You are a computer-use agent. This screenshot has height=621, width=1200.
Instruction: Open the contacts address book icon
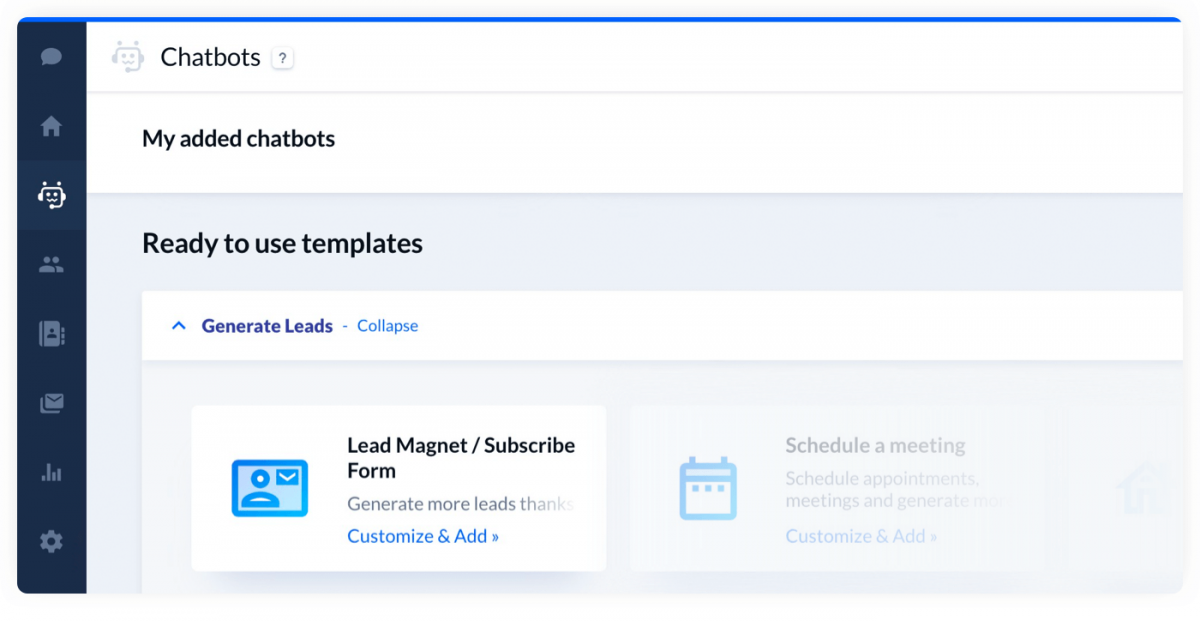(x=51, y=334)
